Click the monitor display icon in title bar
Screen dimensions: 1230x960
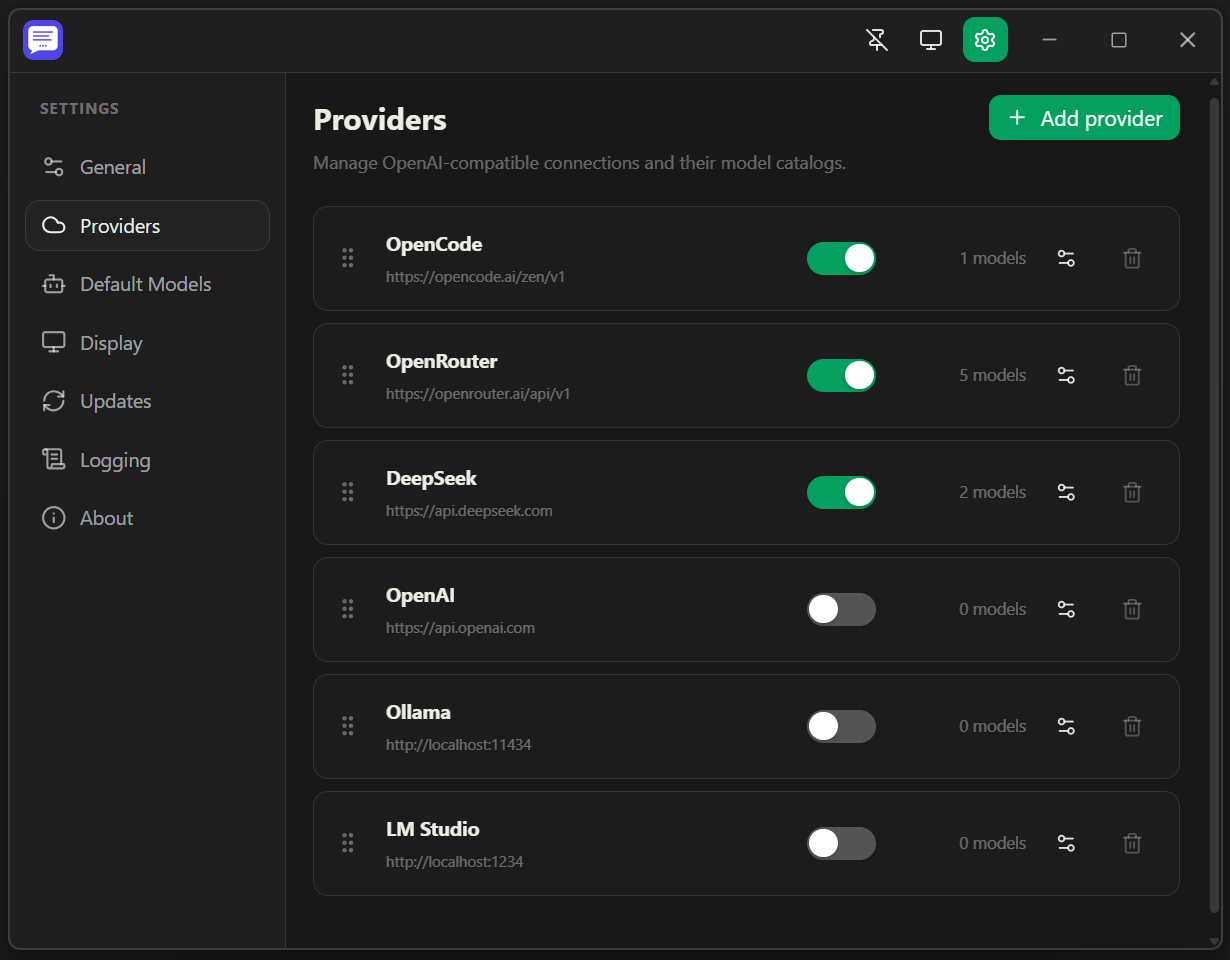tap(931, 40)
